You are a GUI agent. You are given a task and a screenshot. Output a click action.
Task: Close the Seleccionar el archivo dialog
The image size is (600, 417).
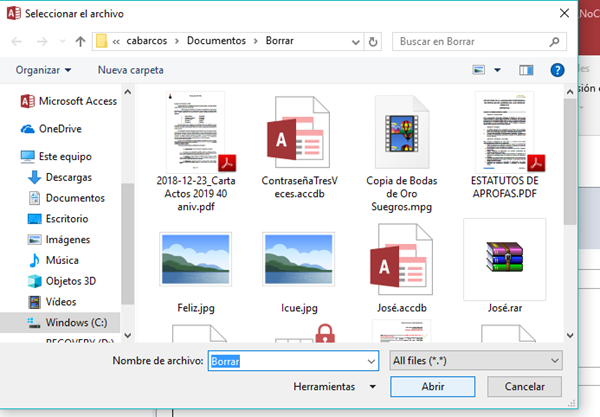[564, 13]
